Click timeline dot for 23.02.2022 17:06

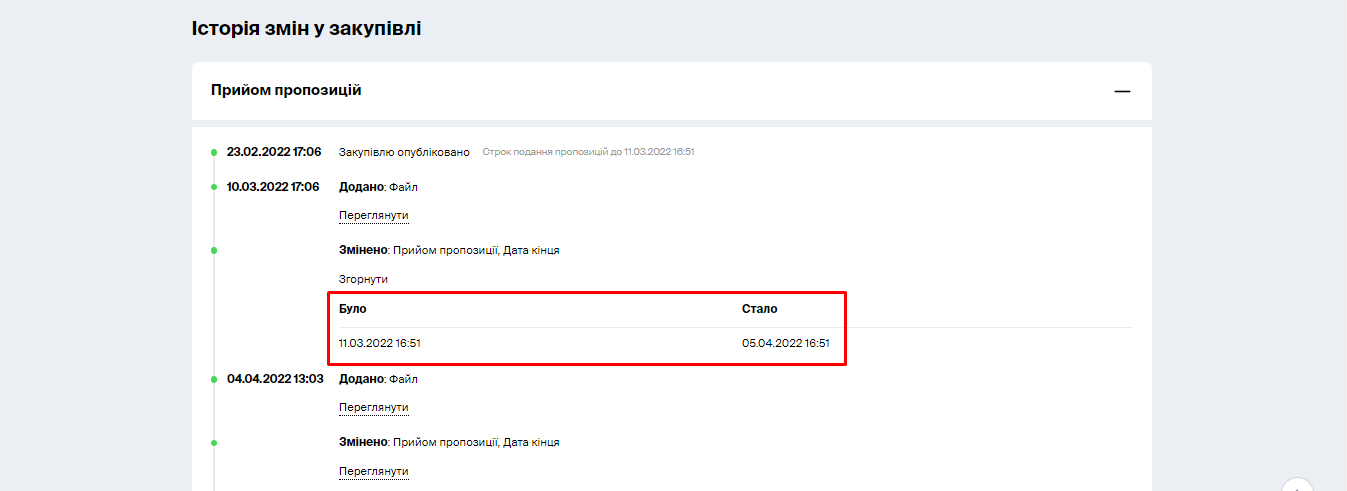click(x=214, y=153)
